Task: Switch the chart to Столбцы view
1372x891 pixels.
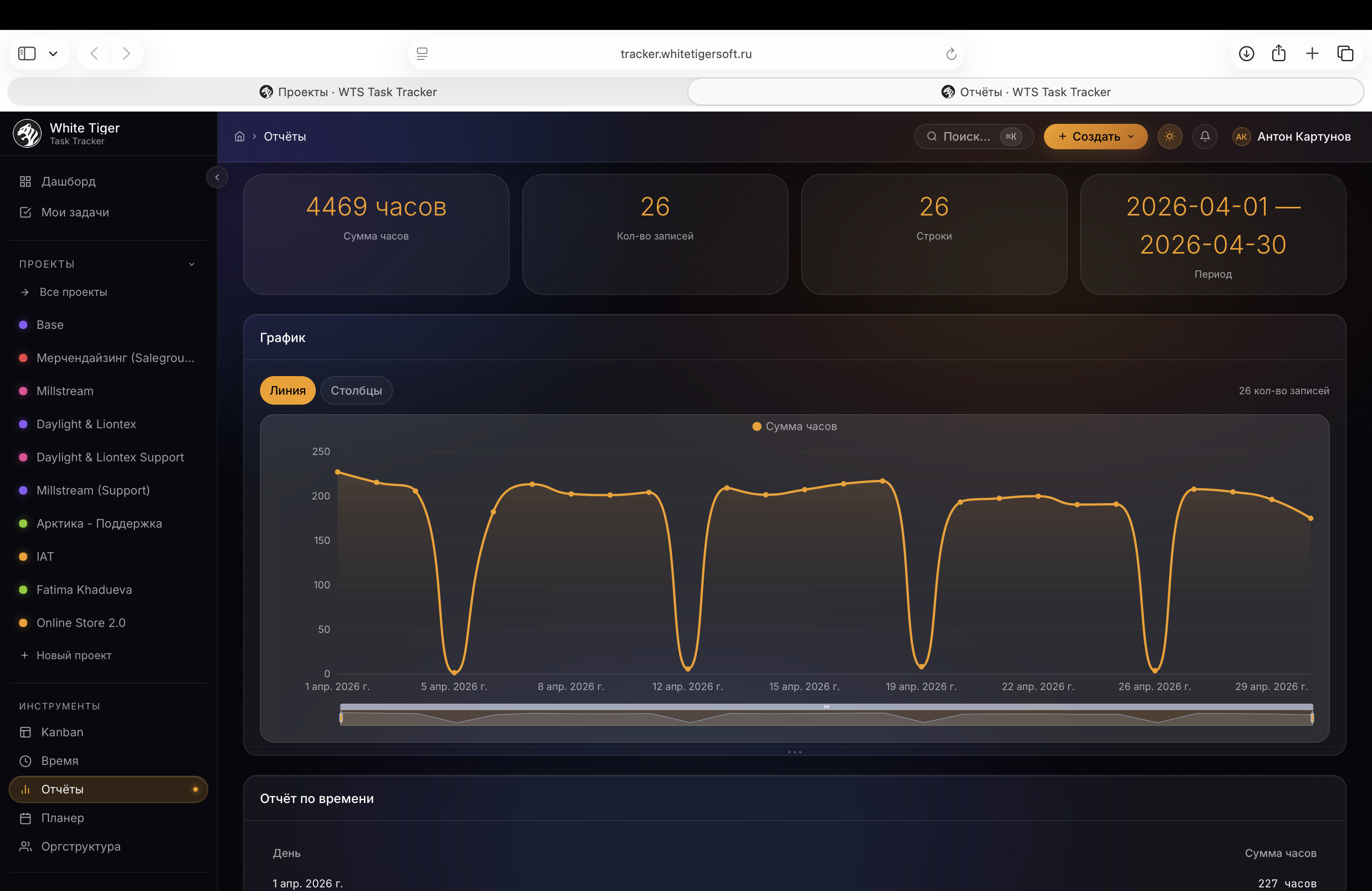Action: pos(356,390)
